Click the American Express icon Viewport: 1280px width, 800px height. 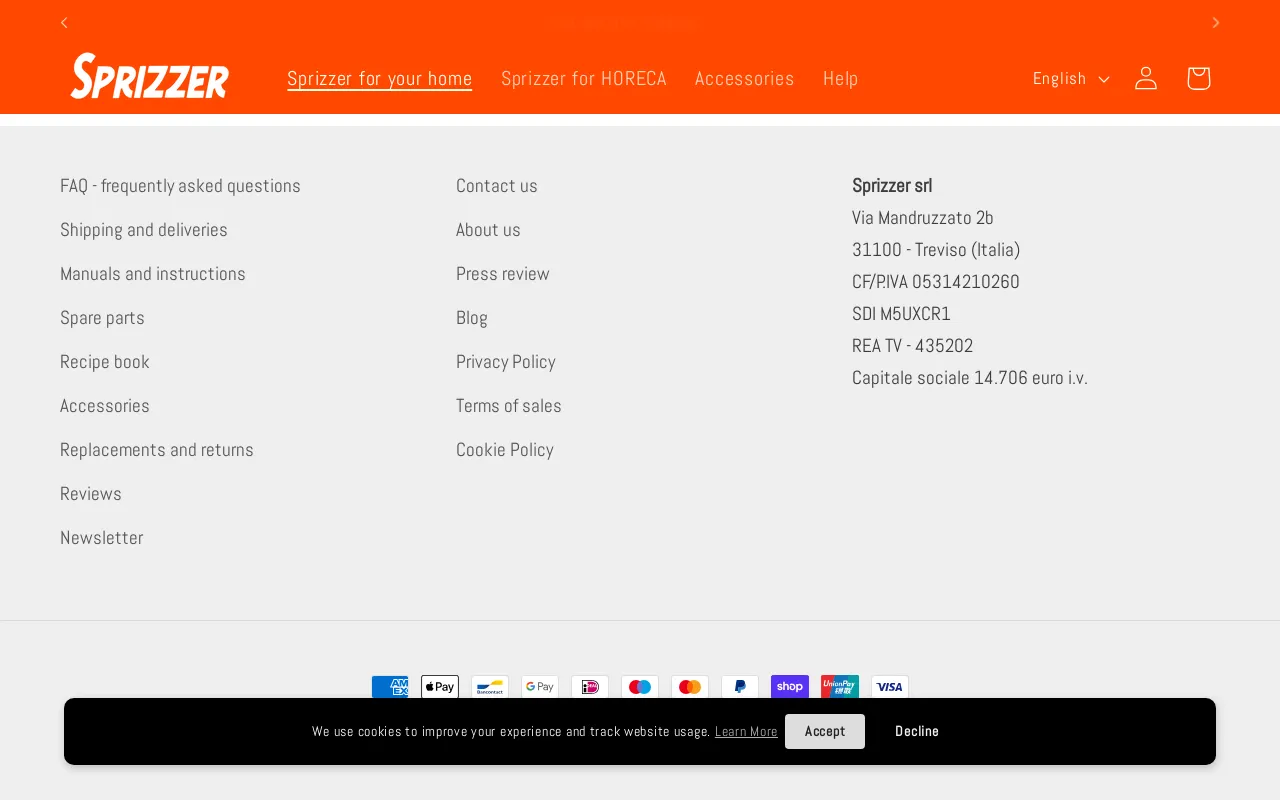click(x=390, y=687)
